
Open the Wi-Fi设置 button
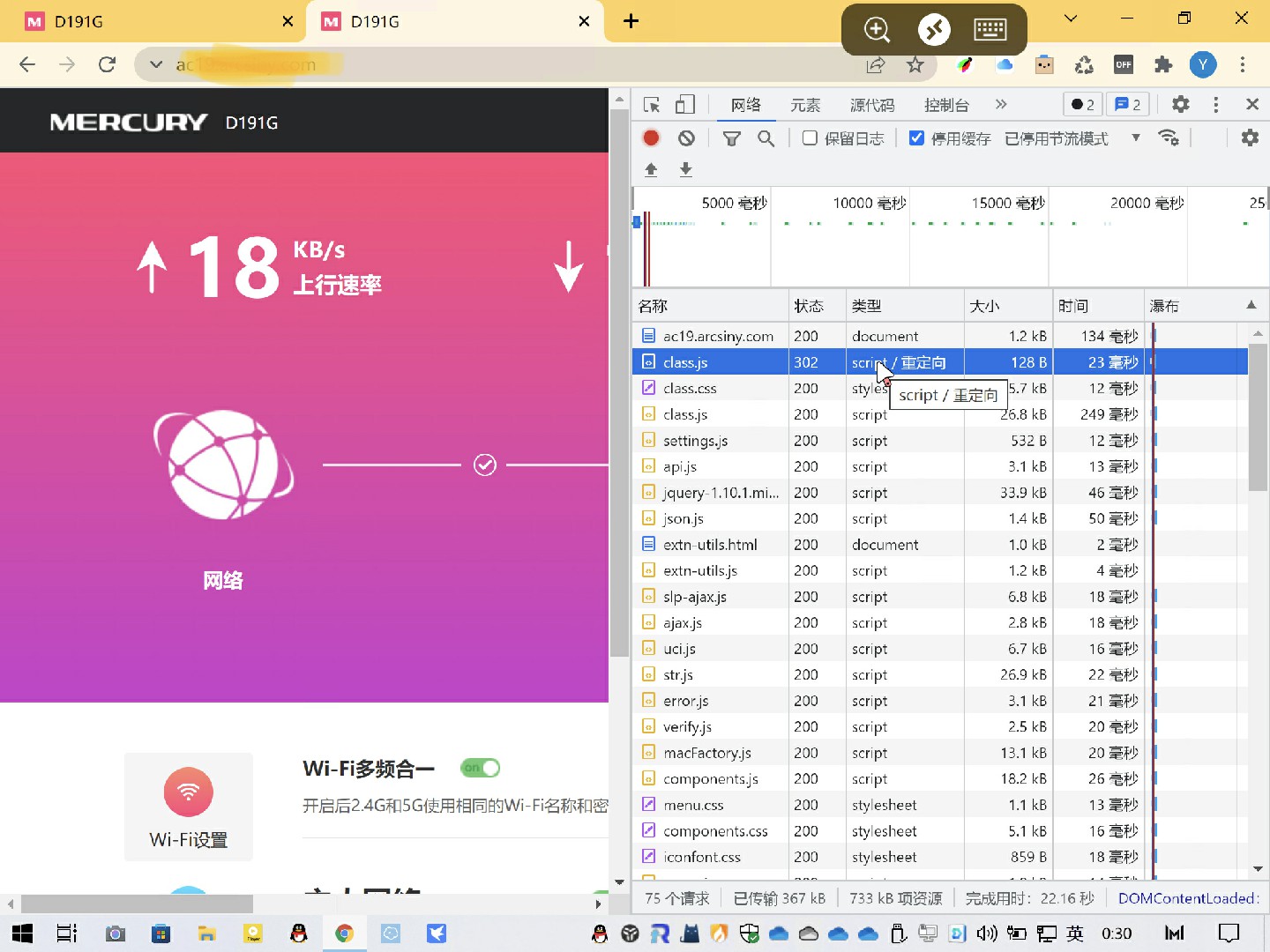pos(189,807)
